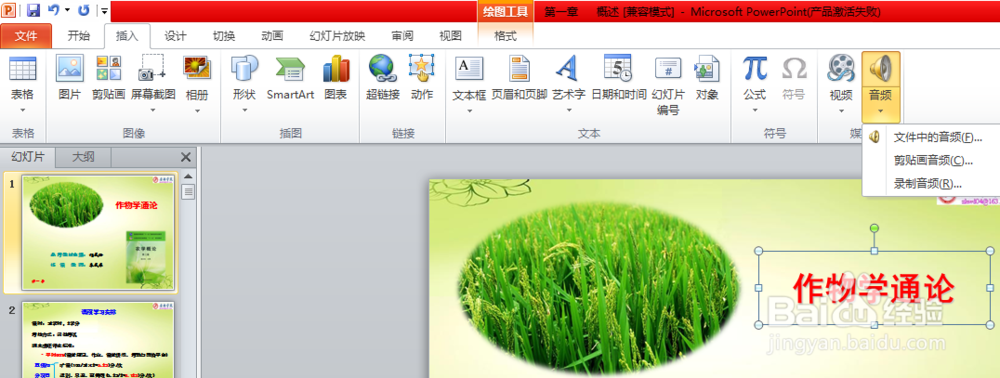1000x378 pixels.
Task: Switch to the 开始 home tab
Action: pyautogui.click(x=78, y=36)
